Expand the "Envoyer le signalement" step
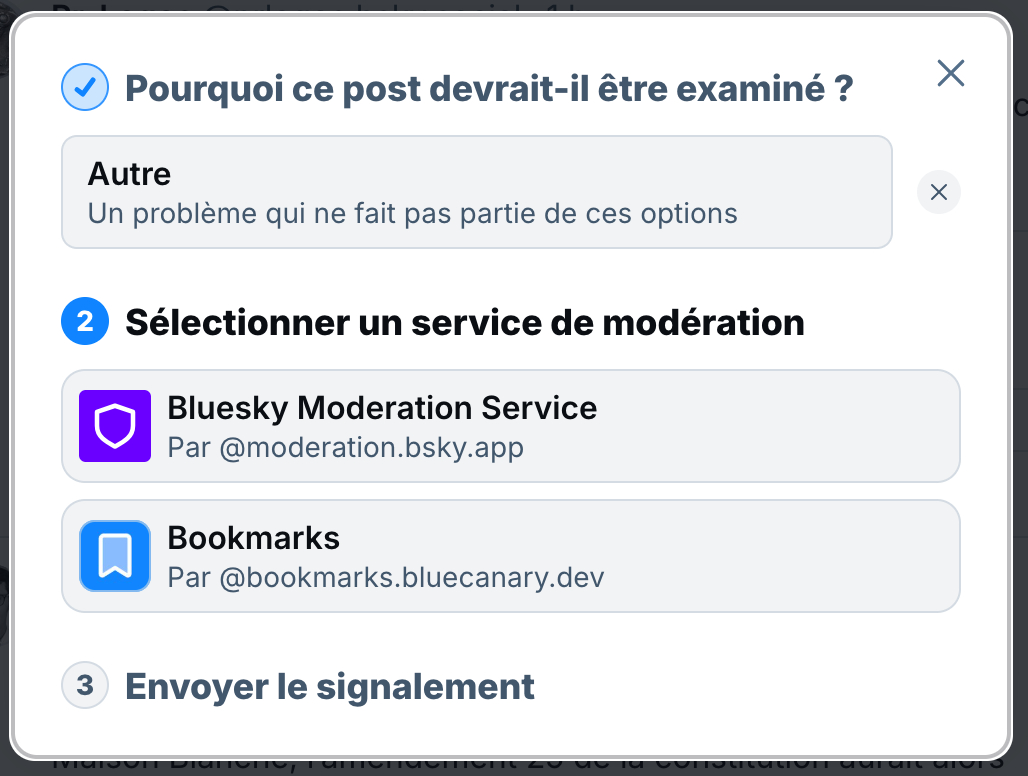This screenshot has height=776, width=1028. [x=330, y=687]
